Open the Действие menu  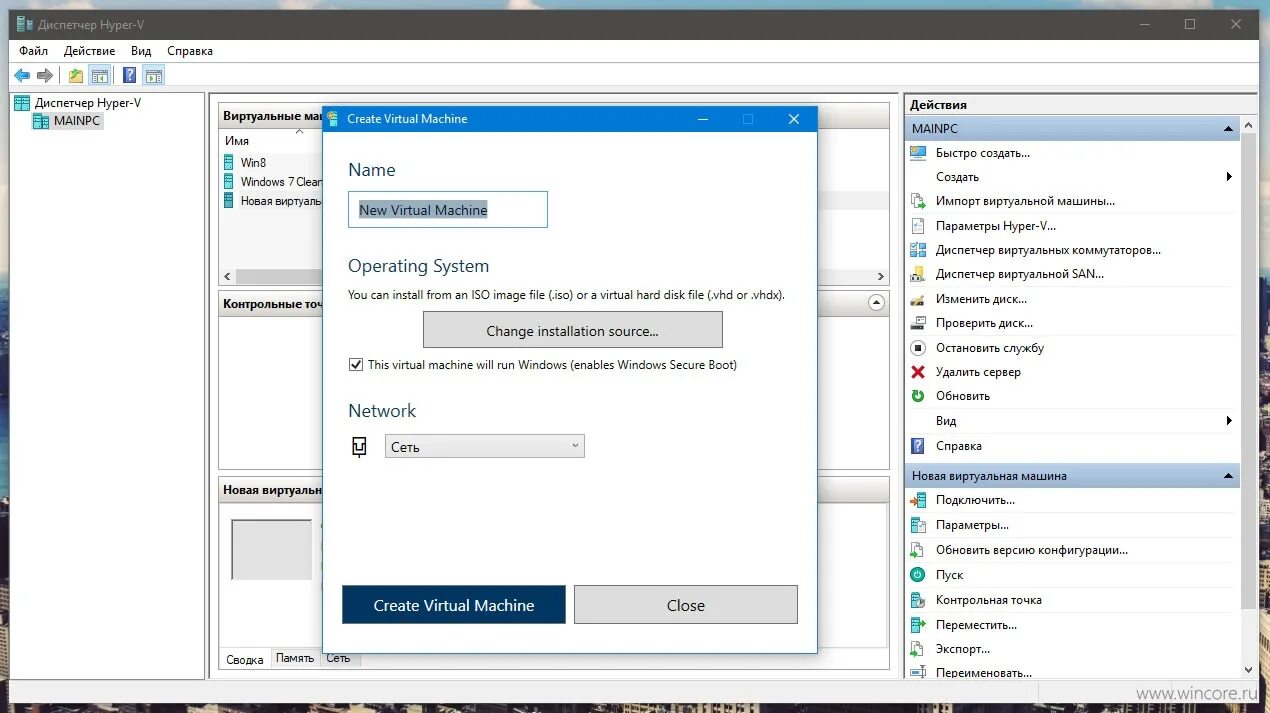90,51
